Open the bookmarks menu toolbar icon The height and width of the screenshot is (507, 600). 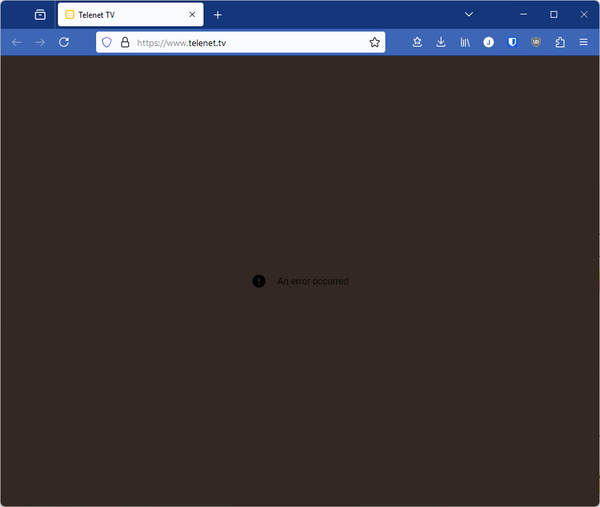point(417,42)
